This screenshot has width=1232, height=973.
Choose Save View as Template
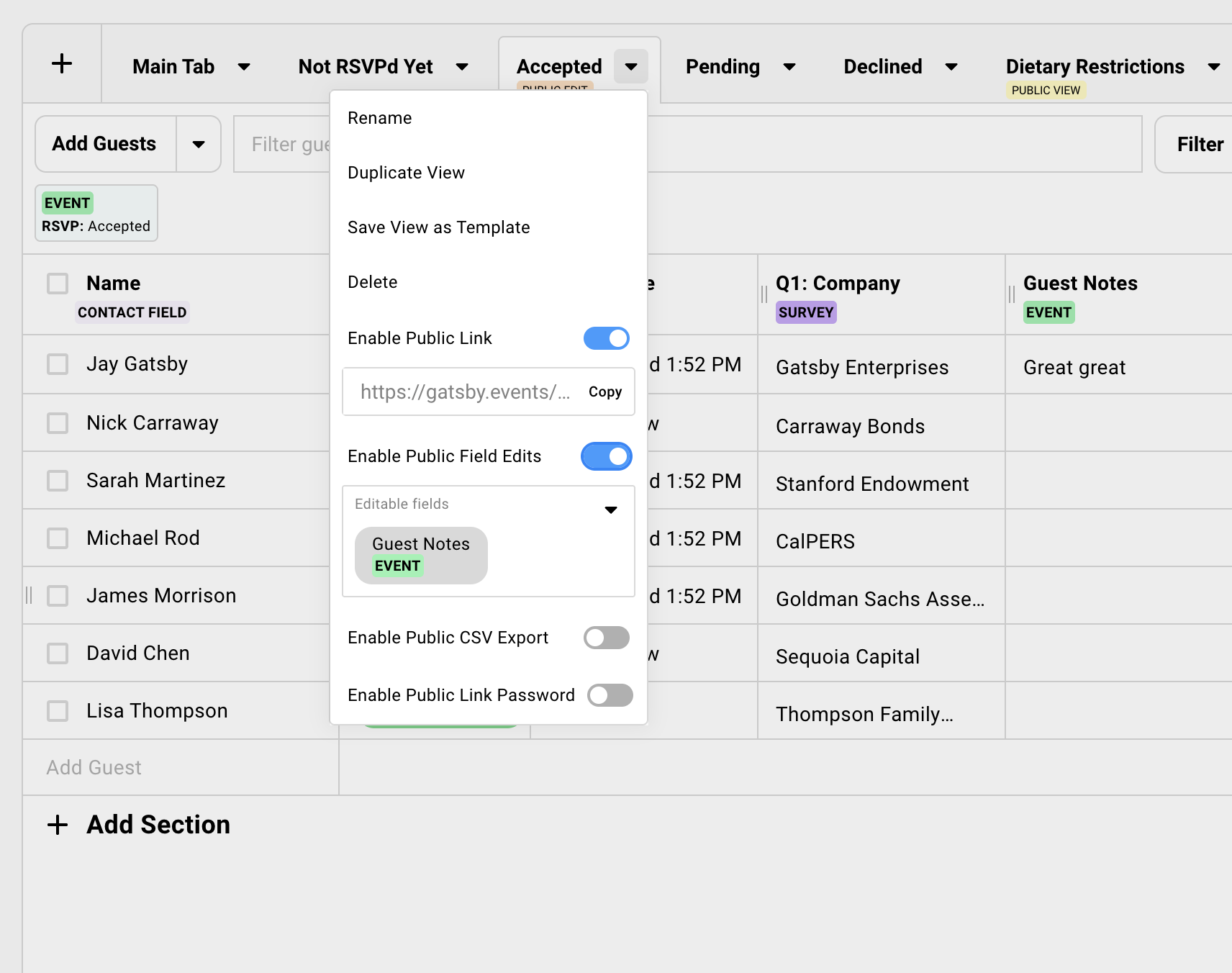(x=438, y=227)
